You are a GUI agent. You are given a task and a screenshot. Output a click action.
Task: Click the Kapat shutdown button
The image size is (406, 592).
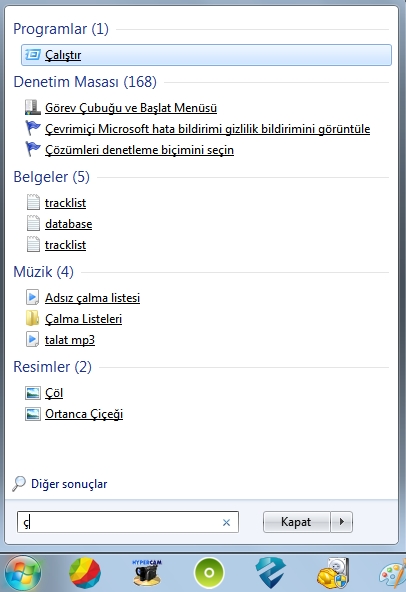(x=296, y=522)
